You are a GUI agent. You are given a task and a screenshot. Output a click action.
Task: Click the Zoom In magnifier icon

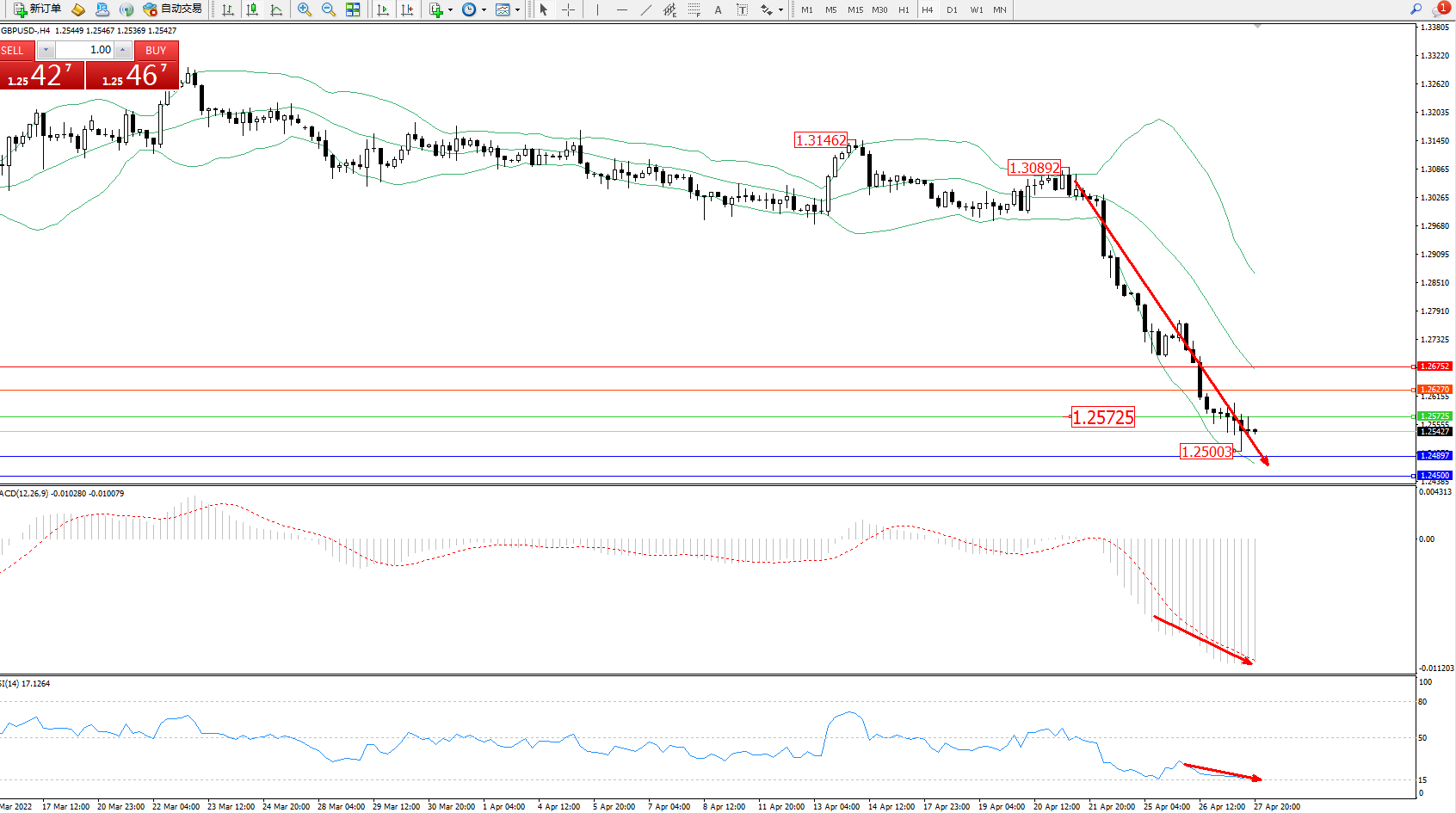tap(304, 9)
